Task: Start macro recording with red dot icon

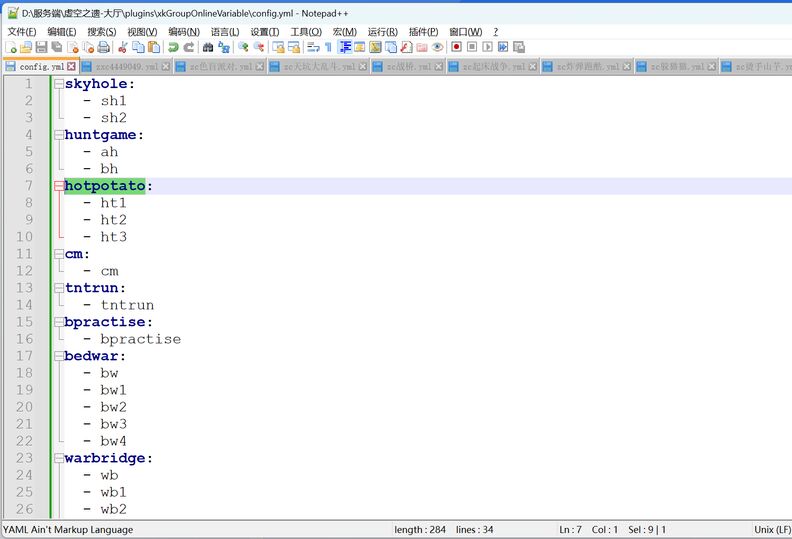Action: [457, 47]
